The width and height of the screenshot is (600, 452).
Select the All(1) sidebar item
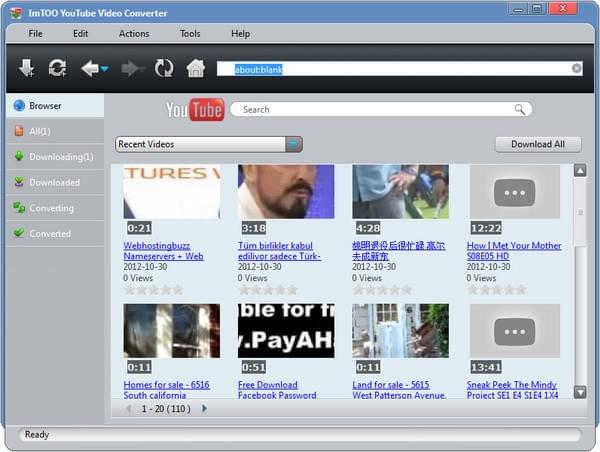click(x=55, y=131)
